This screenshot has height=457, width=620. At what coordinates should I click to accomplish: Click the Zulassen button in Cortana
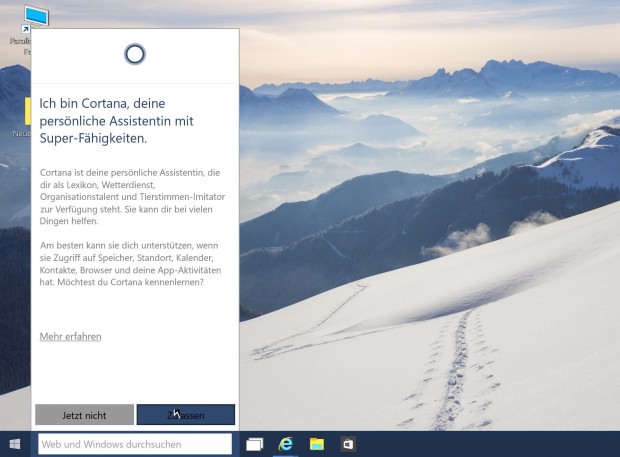185,415
